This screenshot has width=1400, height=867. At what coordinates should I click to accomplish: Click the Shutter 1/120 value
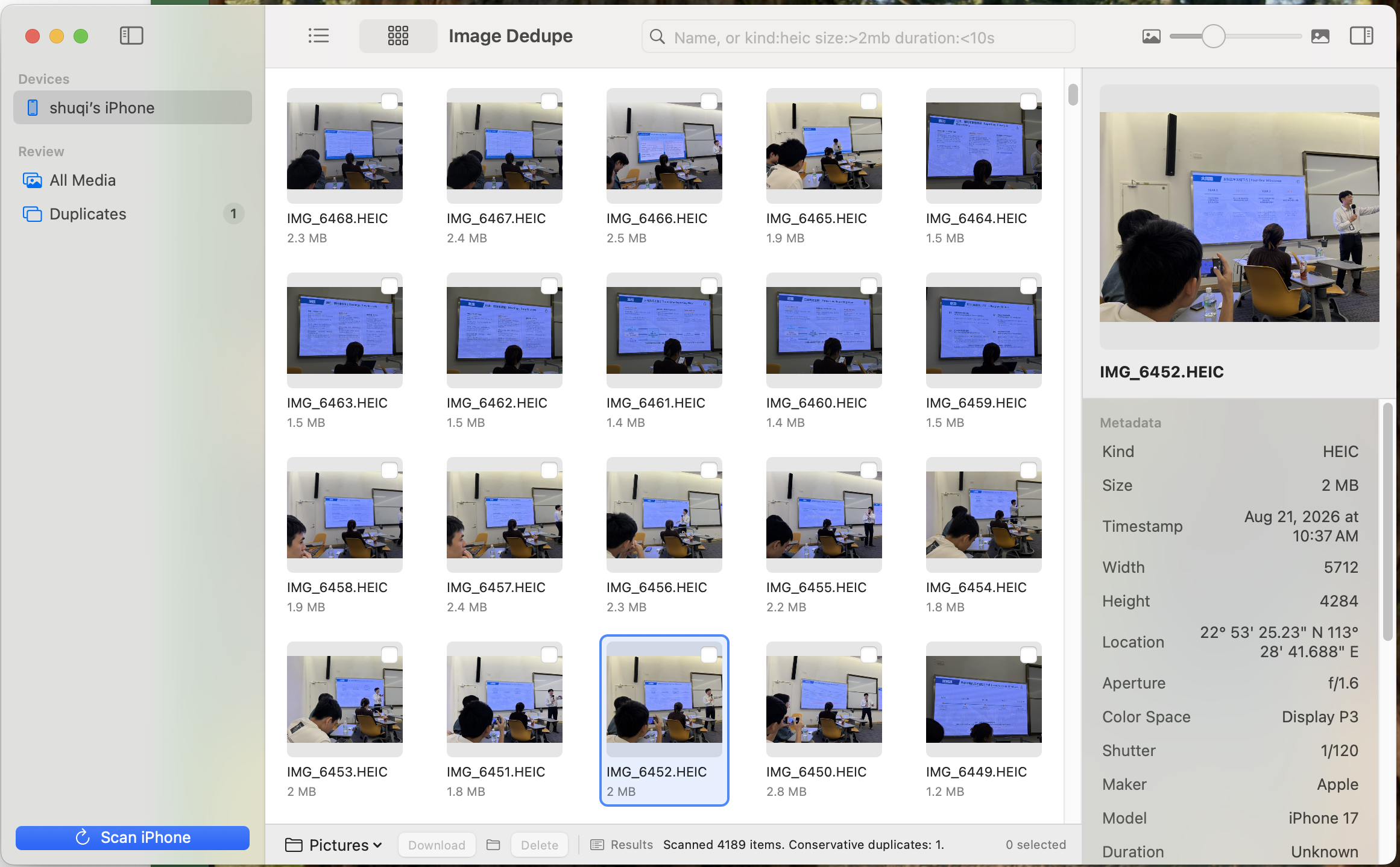click(1339, 751)
